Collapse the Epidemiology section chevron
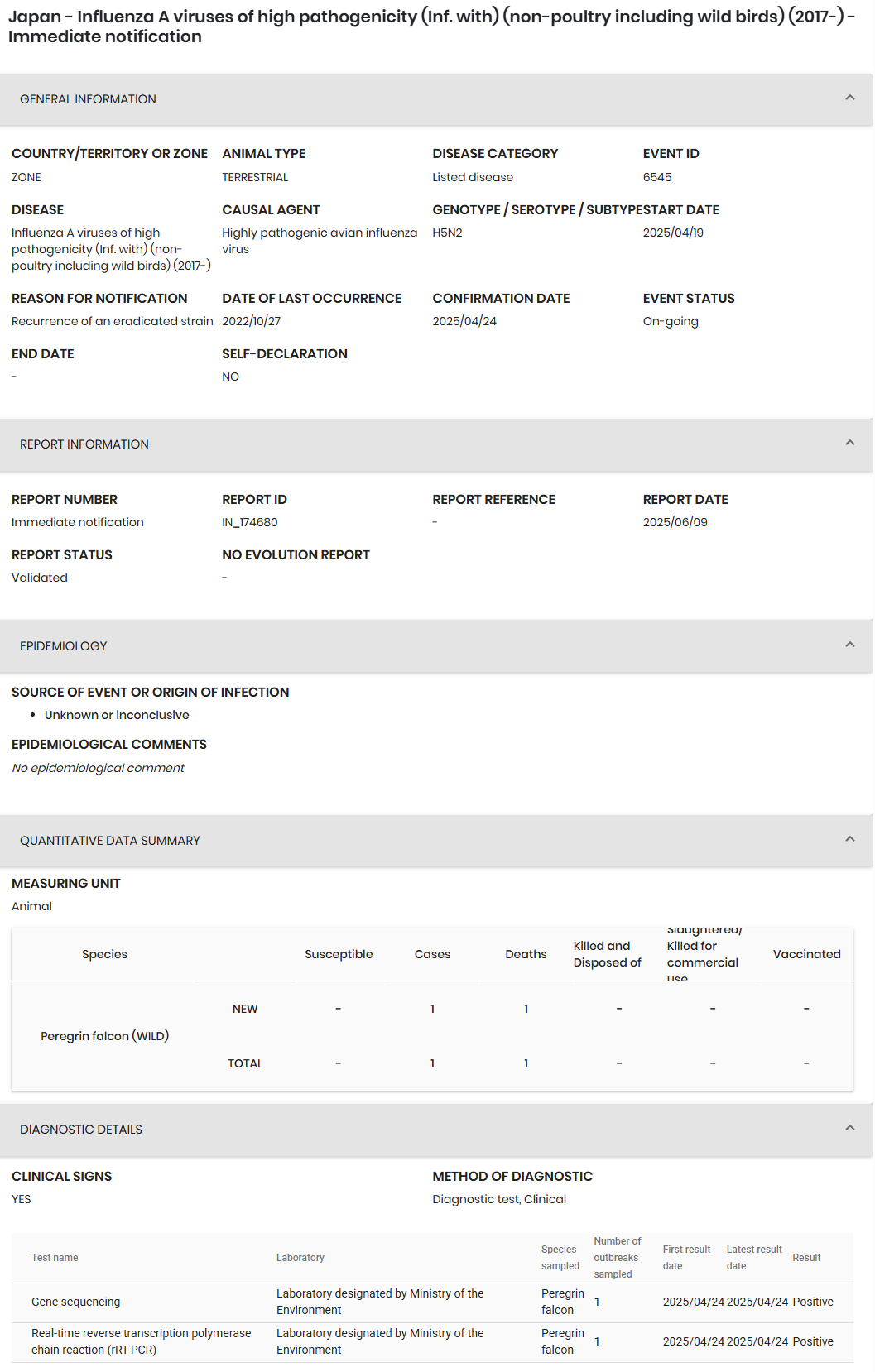 pyautogui.click(x=849, y=645)
